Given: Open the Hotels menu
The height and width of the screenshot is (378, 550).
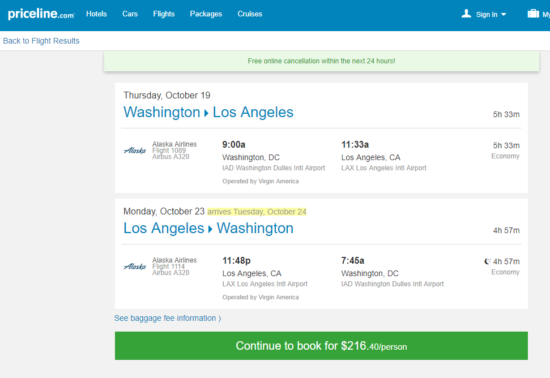Looking at the screenshot, I should [x=96, y=14].
